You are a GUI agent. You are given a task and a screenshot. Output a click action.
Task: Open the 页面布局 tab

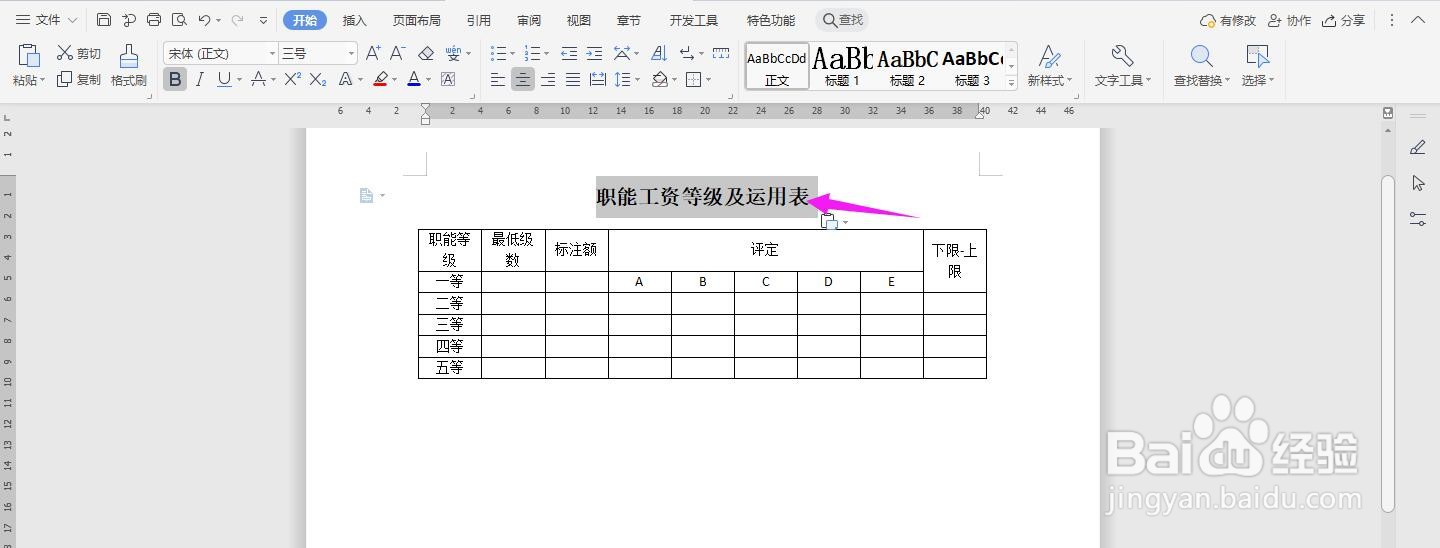click(417, 20)
